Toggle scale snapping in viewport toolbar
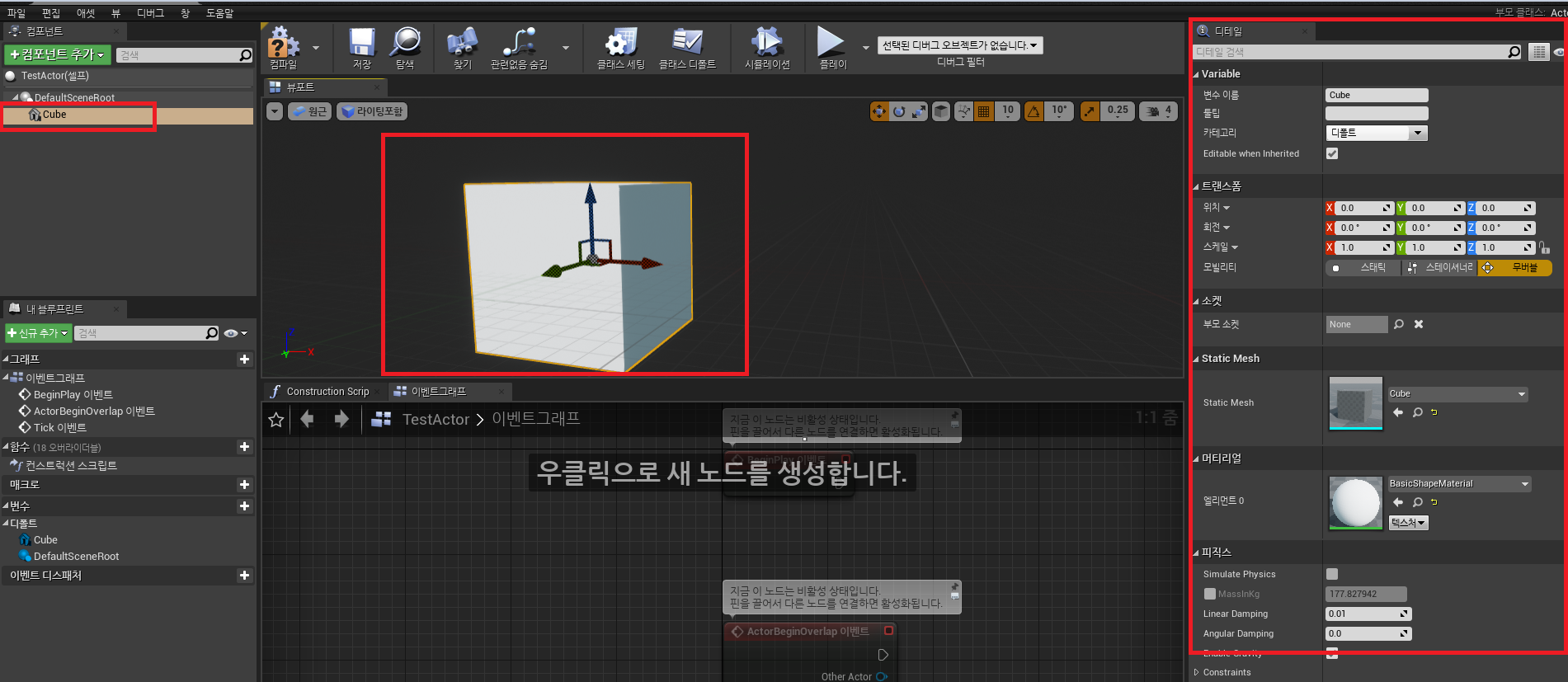Image resolution: width=1568 pixels, height=682 pixels. [x=1090, y=111]
